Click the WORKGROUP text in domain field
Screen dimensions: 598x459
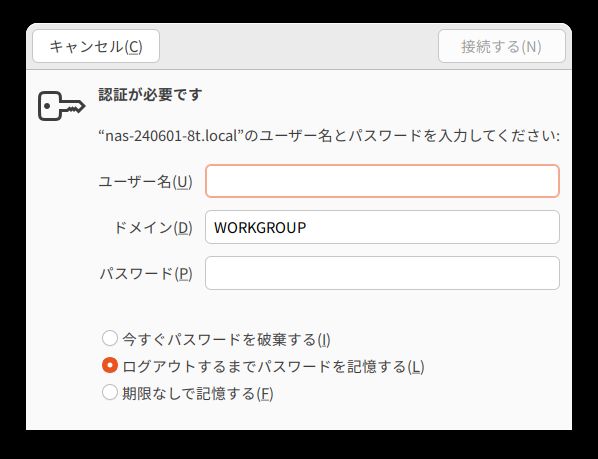(x=260, y=228)
